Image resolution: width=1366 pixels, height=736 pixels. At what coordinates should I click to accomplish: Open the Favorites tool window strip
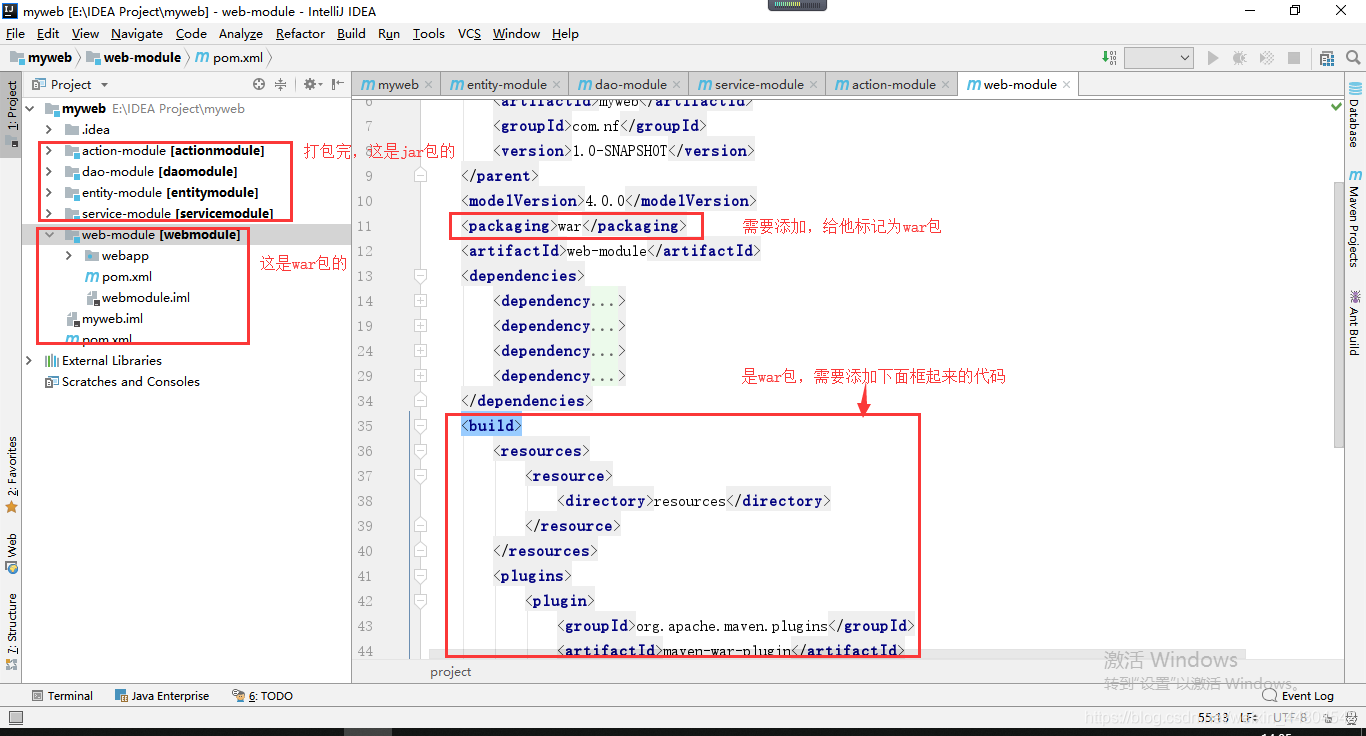[x=11, y=475]
